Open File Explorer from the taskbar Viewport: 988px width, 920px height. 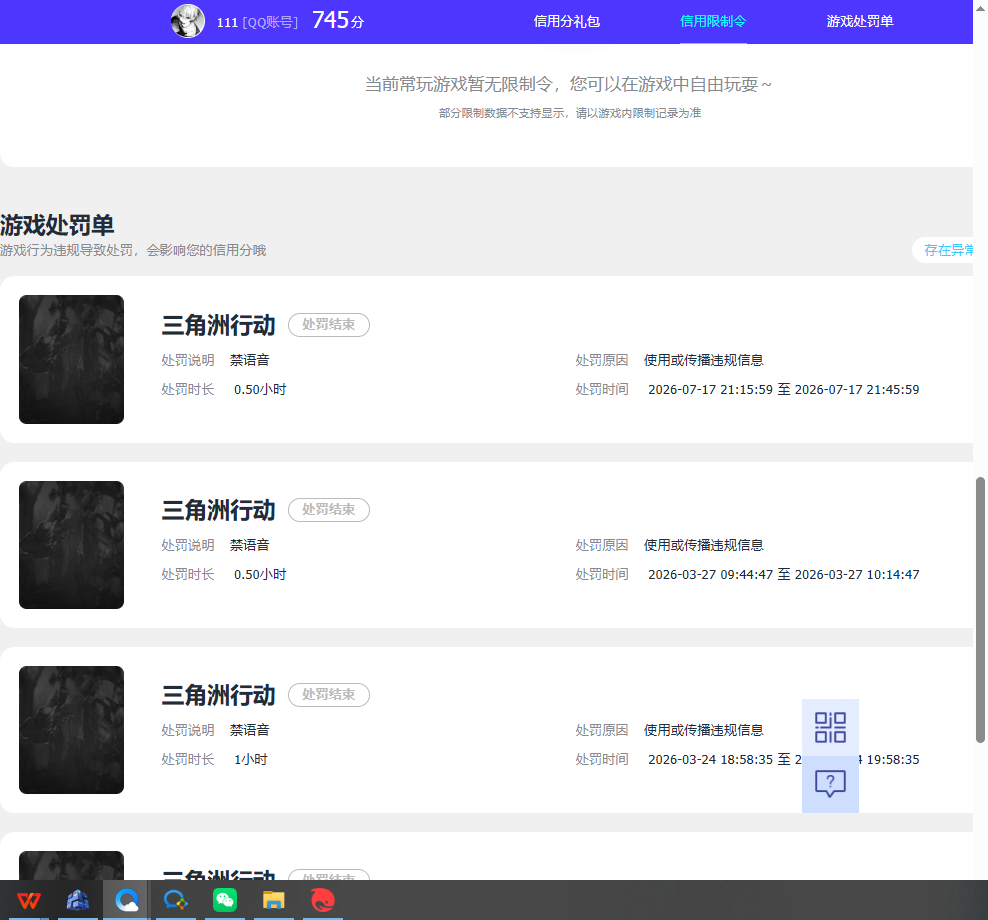click(273, 900)
